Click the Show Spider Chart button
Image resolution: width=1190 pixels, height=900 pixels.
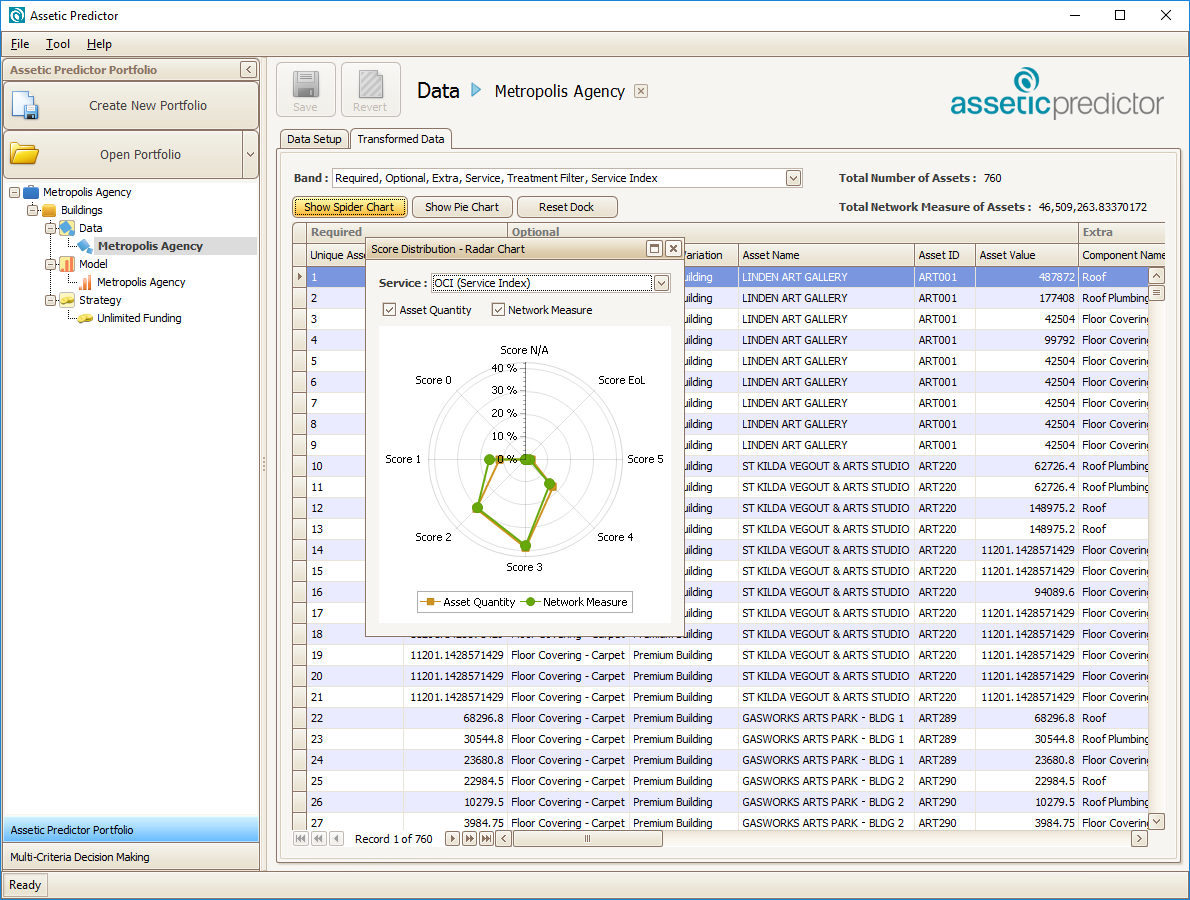point(349,207)
